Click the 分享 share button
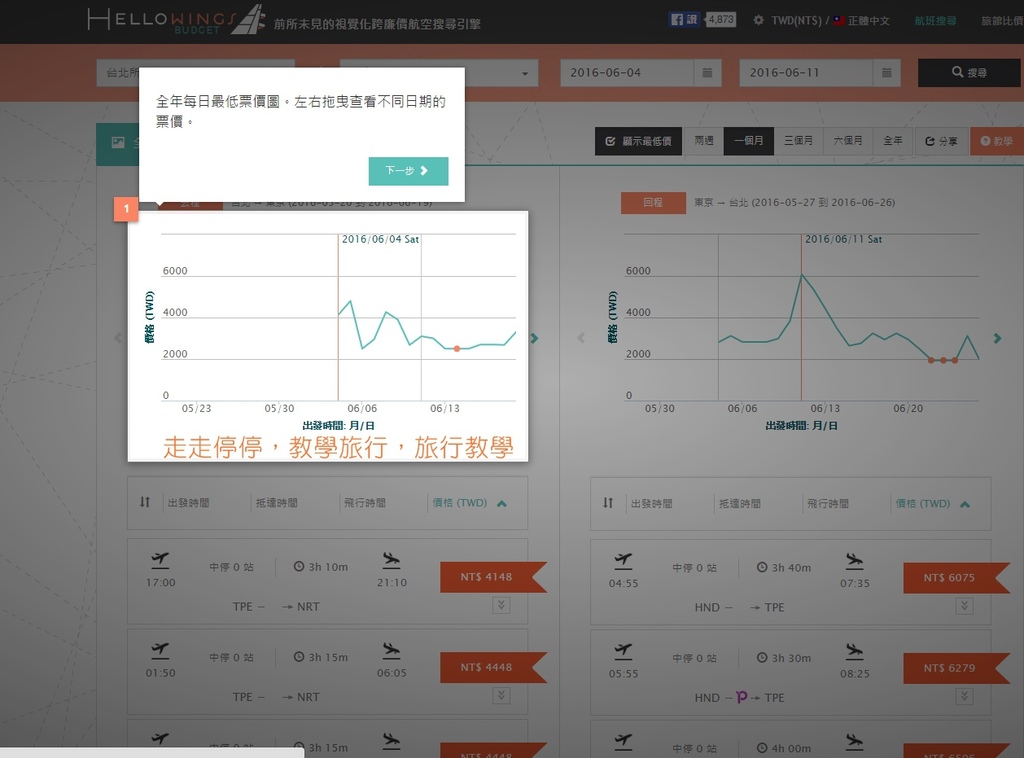1024x758 pixels. (x=941, y=141)
